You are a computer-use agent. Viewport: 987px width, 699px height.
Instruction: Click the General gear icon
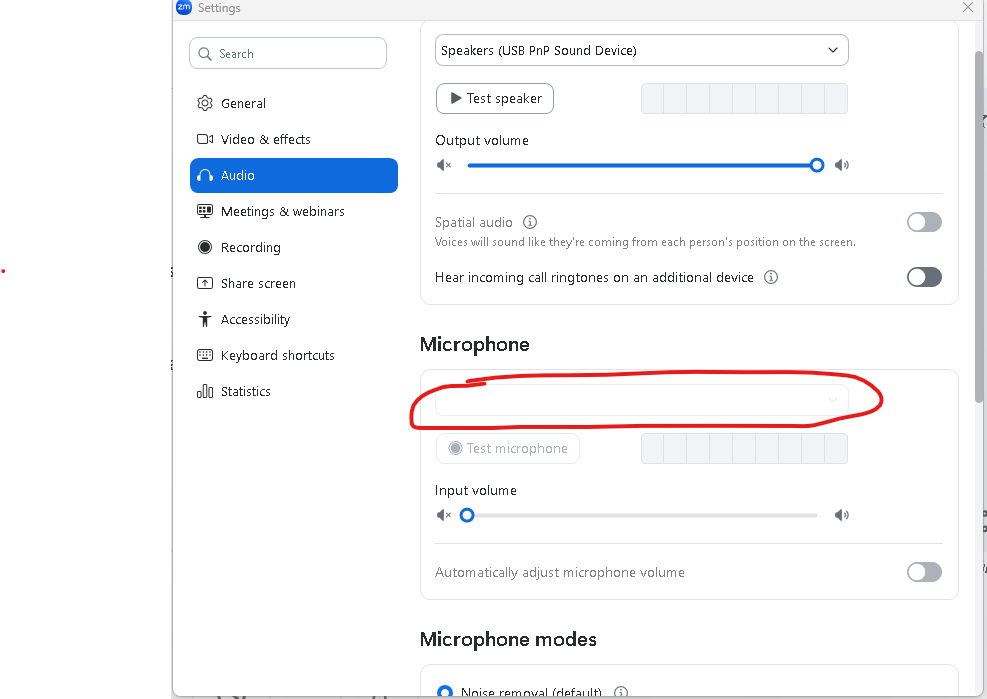click(x=205, y=103)
